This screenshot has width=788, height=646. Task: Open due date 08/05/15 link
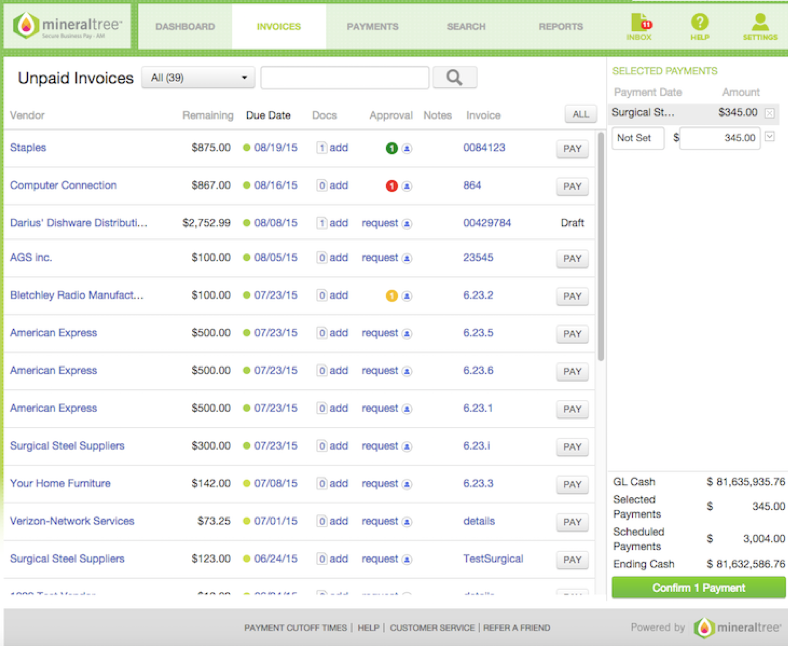(x=276, y=258)
